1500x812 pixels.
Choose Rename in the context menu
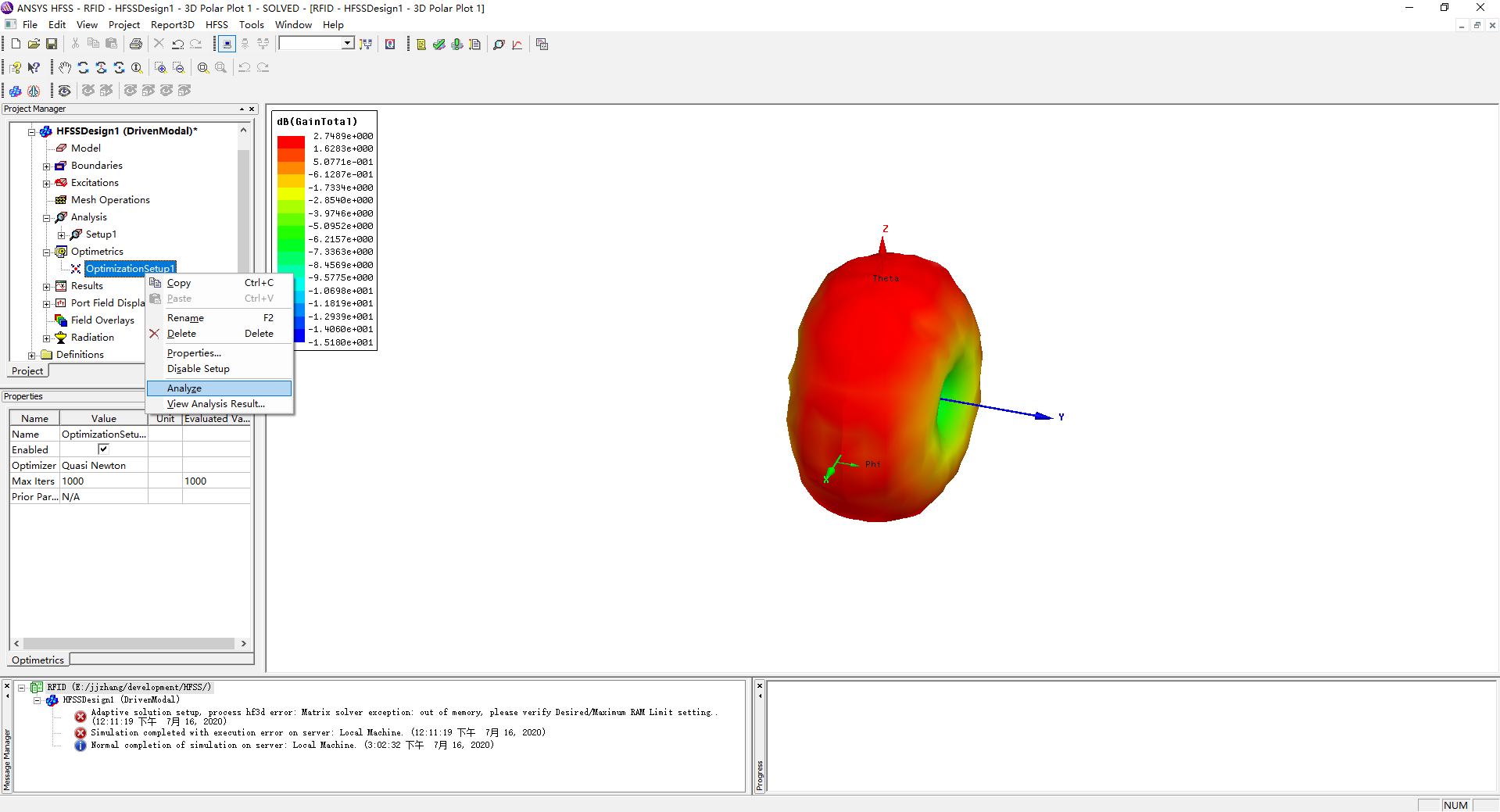(219, 318)
